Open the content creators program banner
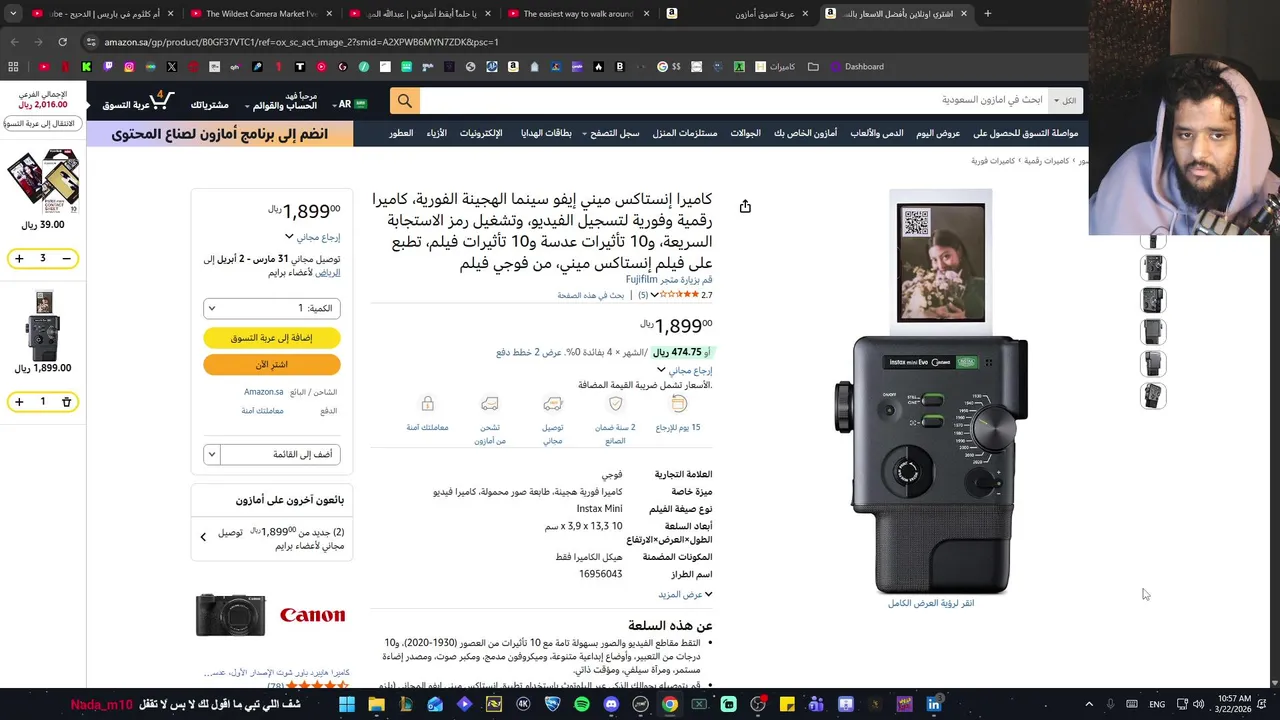 [x=220, y=134]
